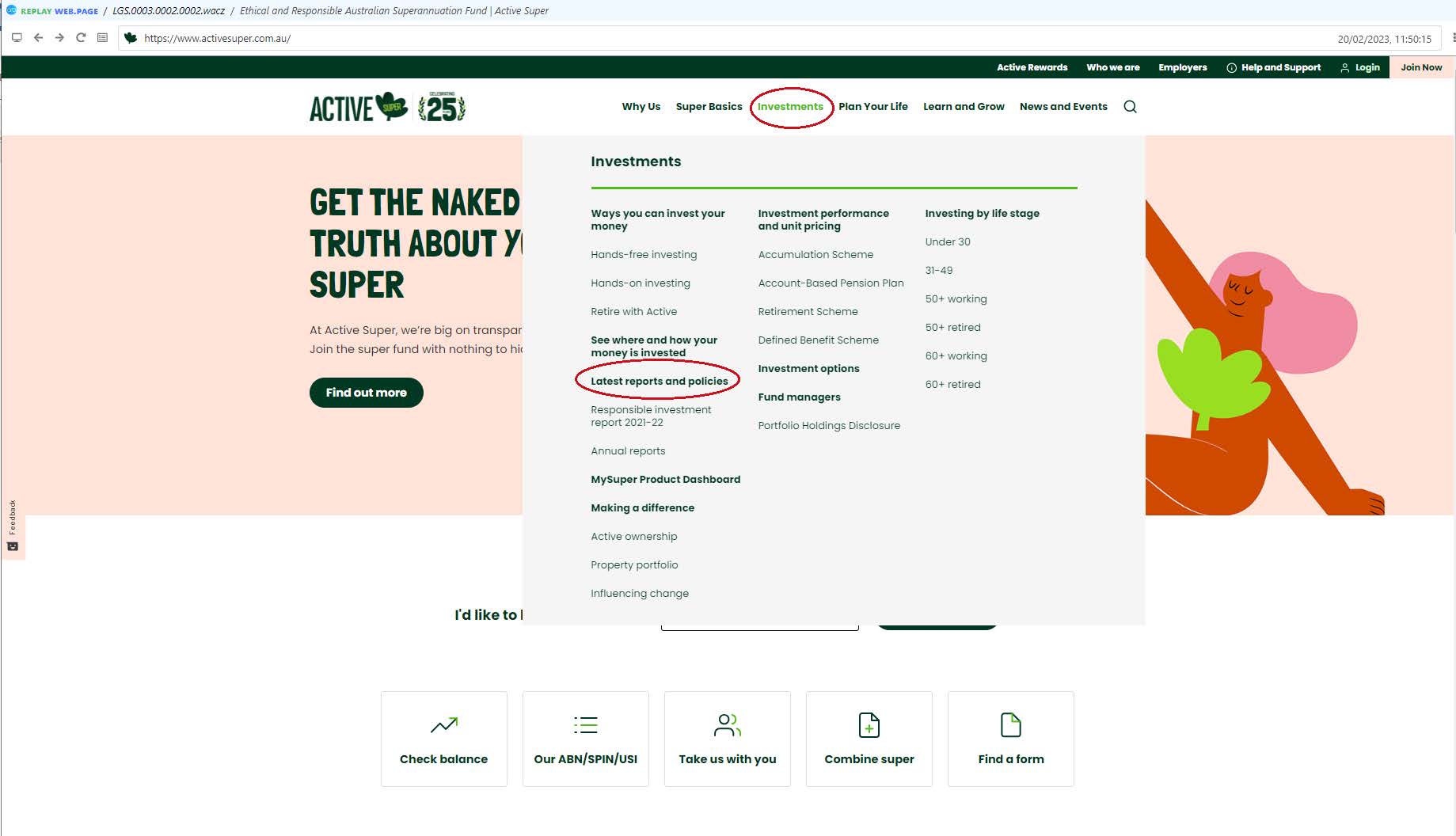The width and height of the screenshot is (1456, 836).
Task: Click the Take us with you people icon
Action: click(x=728, y=725)
